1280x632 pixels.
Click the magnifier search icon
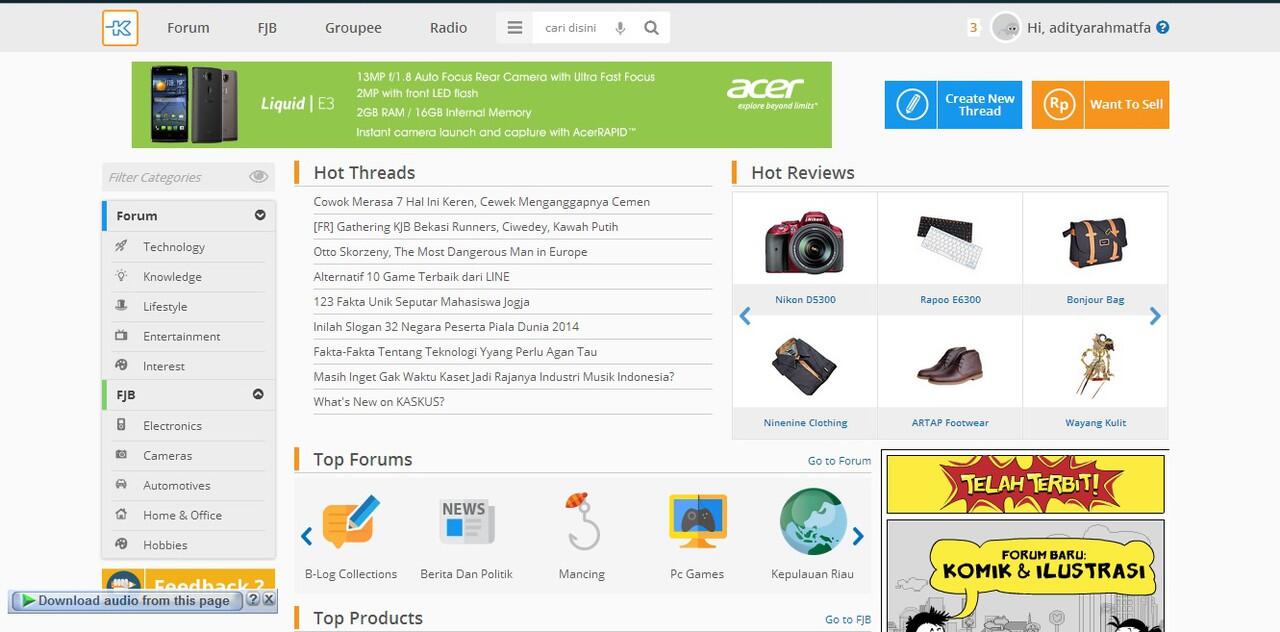pos(652,28)
